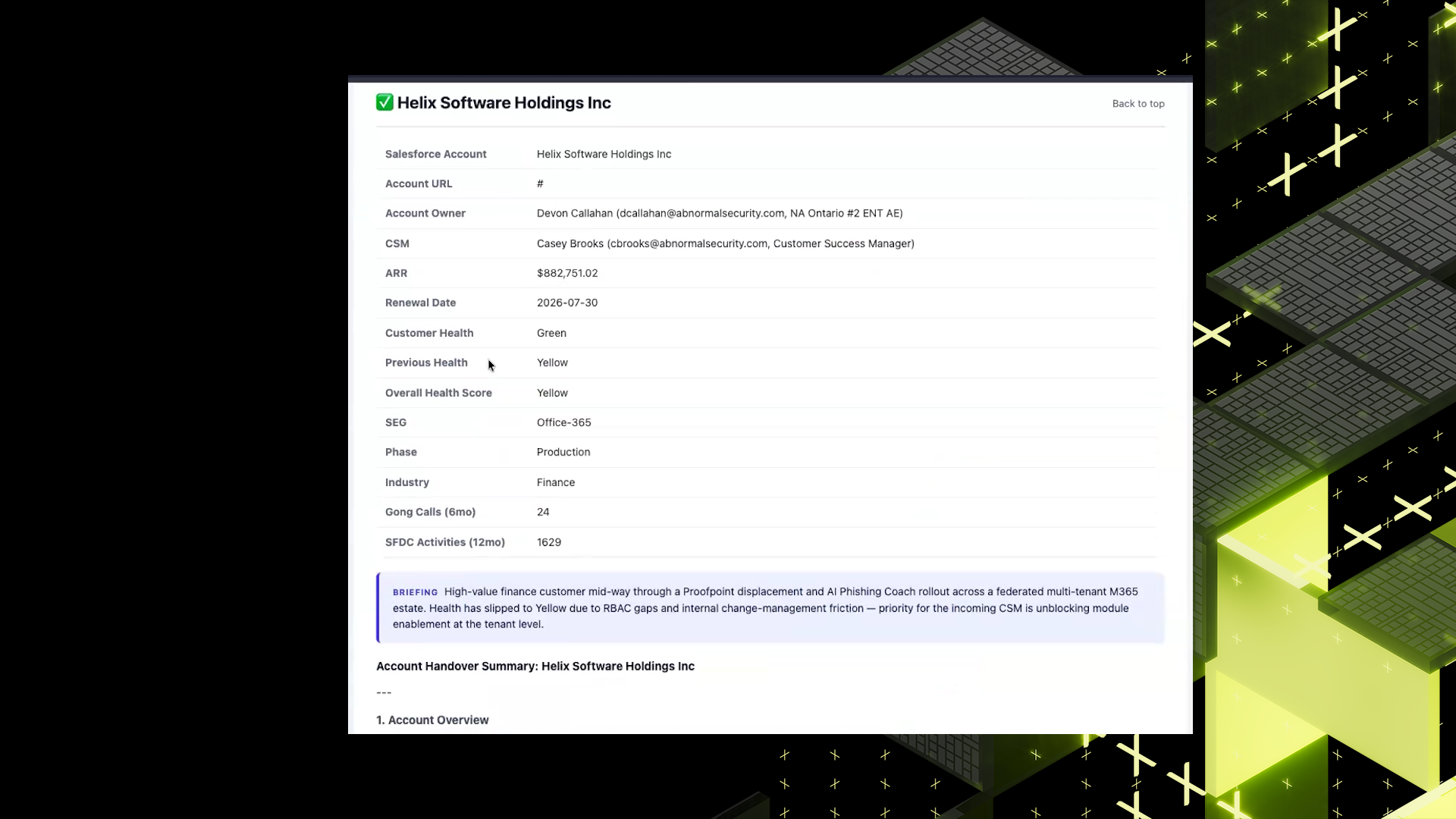Click the Phase label

401,452
